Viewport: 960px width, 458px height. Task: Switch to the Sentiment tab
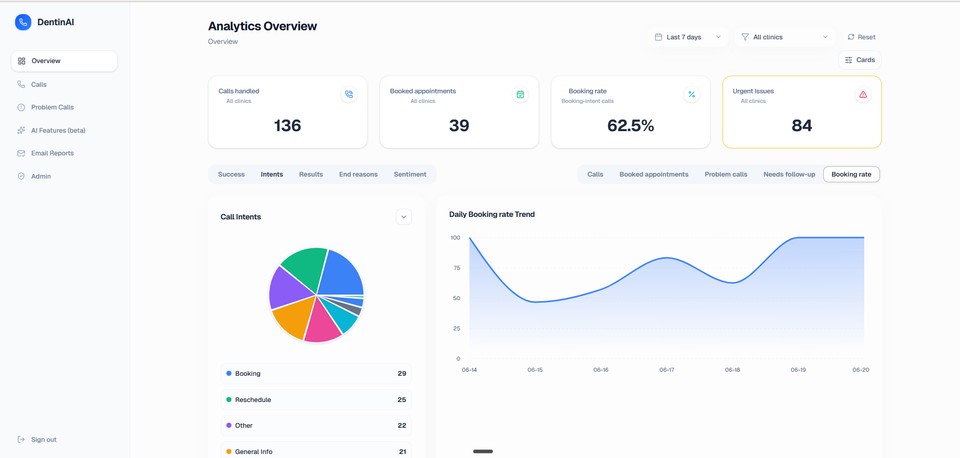(x=410, y=175)
